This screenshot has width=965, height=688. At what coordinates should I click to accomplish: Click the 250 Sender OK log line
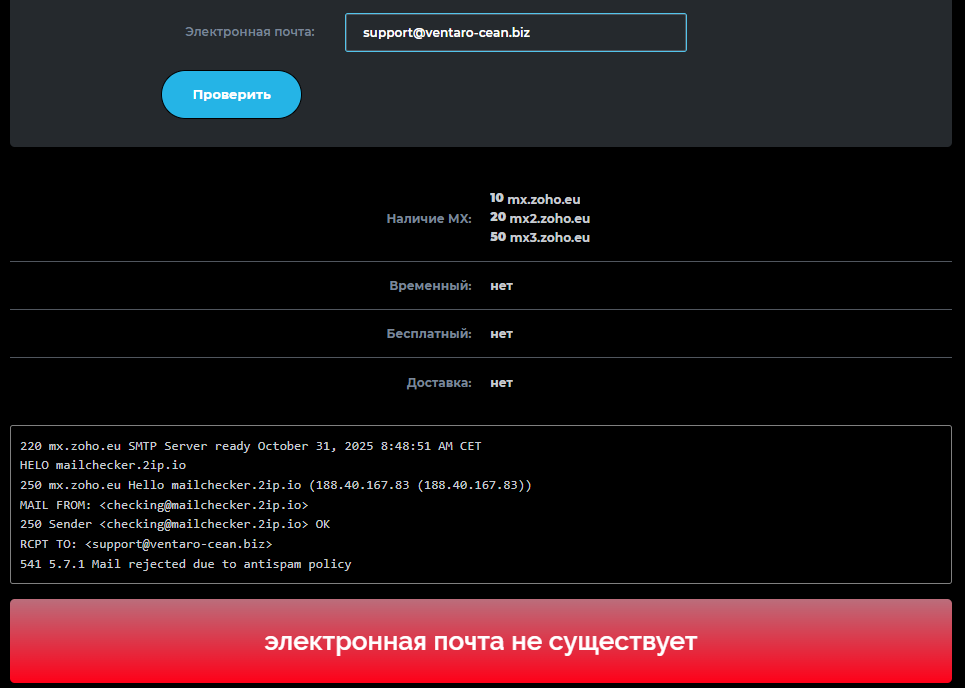coord(175,524)
